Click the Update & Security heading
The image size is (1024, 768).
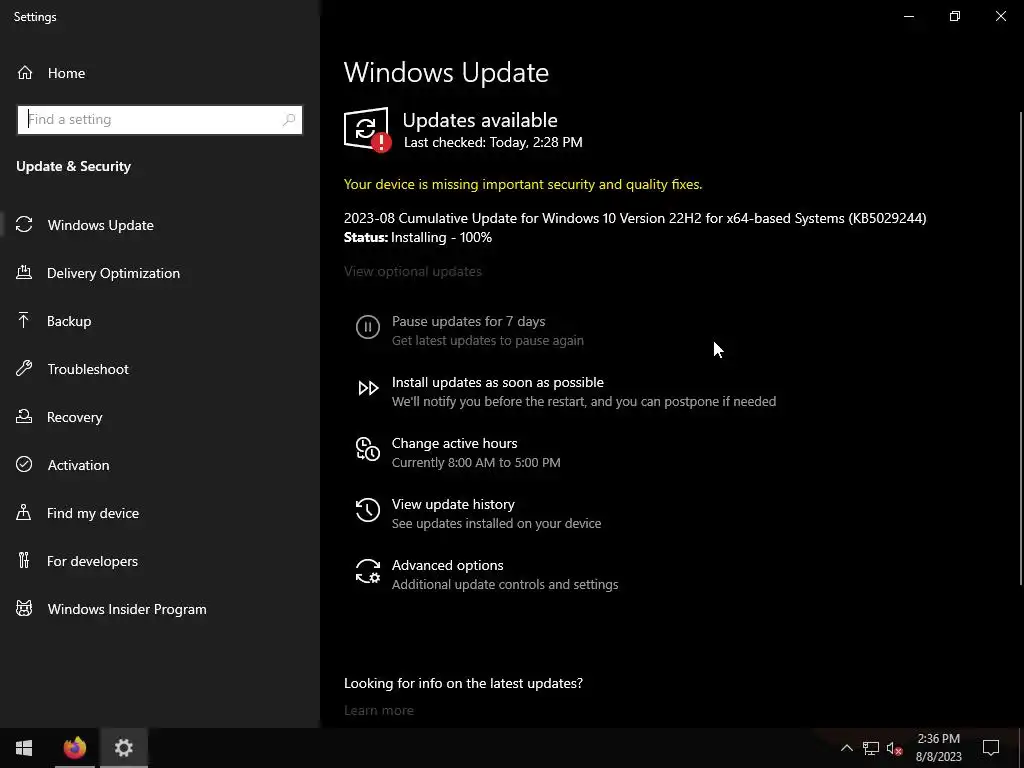coord(73,167)
